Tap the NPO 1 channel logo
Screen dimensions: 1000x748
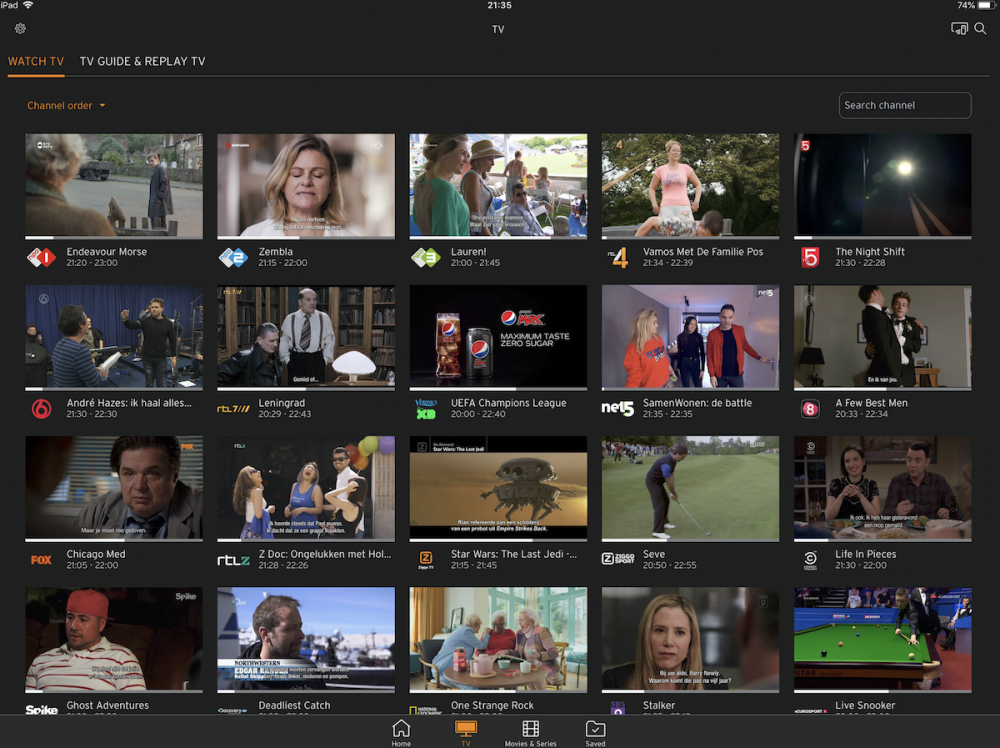[41, 257]
